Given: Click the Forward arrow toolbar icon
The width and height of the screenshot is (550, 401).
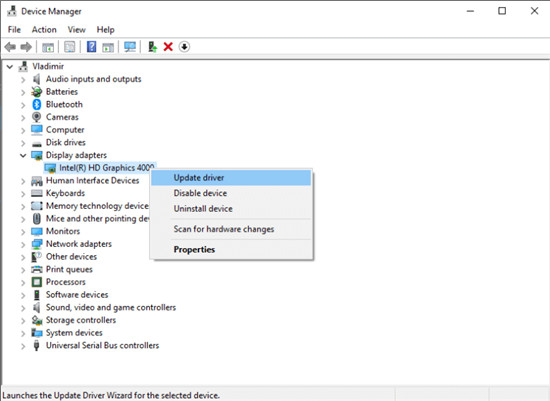Looking at the screenshot, I should tap(26, 47).
